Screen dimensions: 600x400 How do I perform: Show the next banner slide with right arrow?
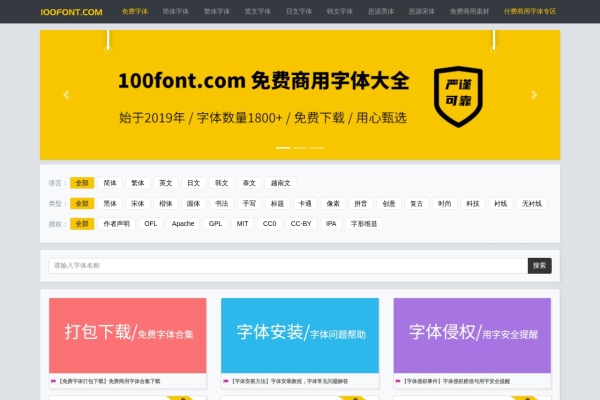click(x=534, y=95)
